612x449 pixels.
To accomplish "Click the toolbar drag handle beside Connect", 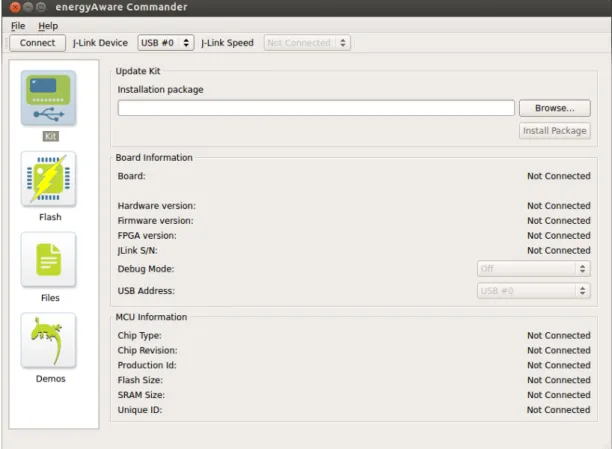I will coord(6,43).
